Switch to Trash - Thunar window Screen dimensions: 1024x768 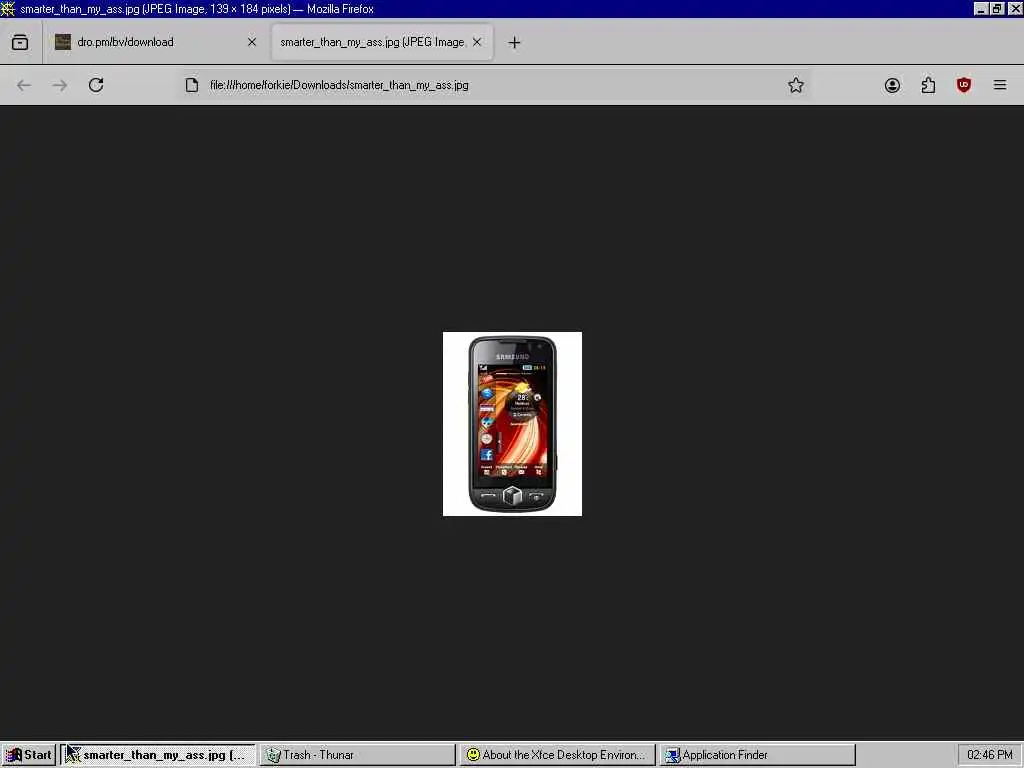point(357,755)
